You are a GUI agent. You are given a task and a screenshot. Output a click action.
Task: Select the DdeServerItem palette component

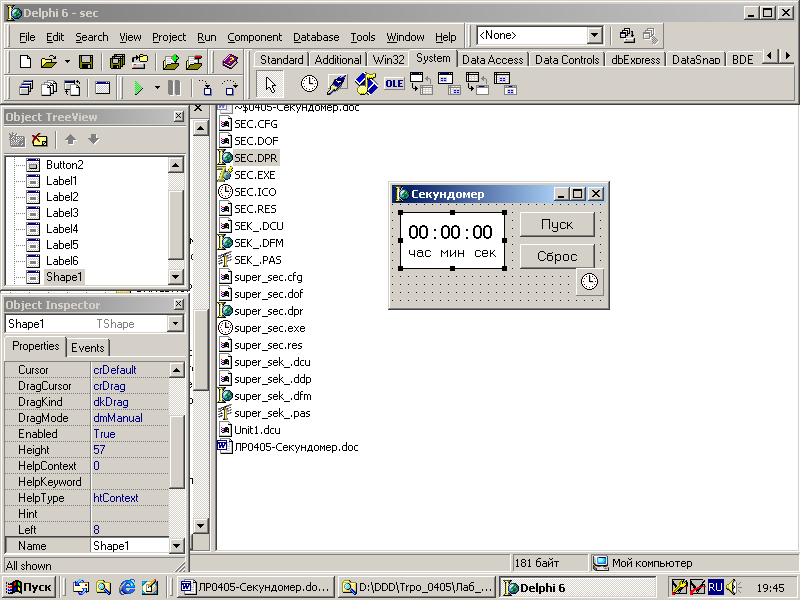point(506,84)
